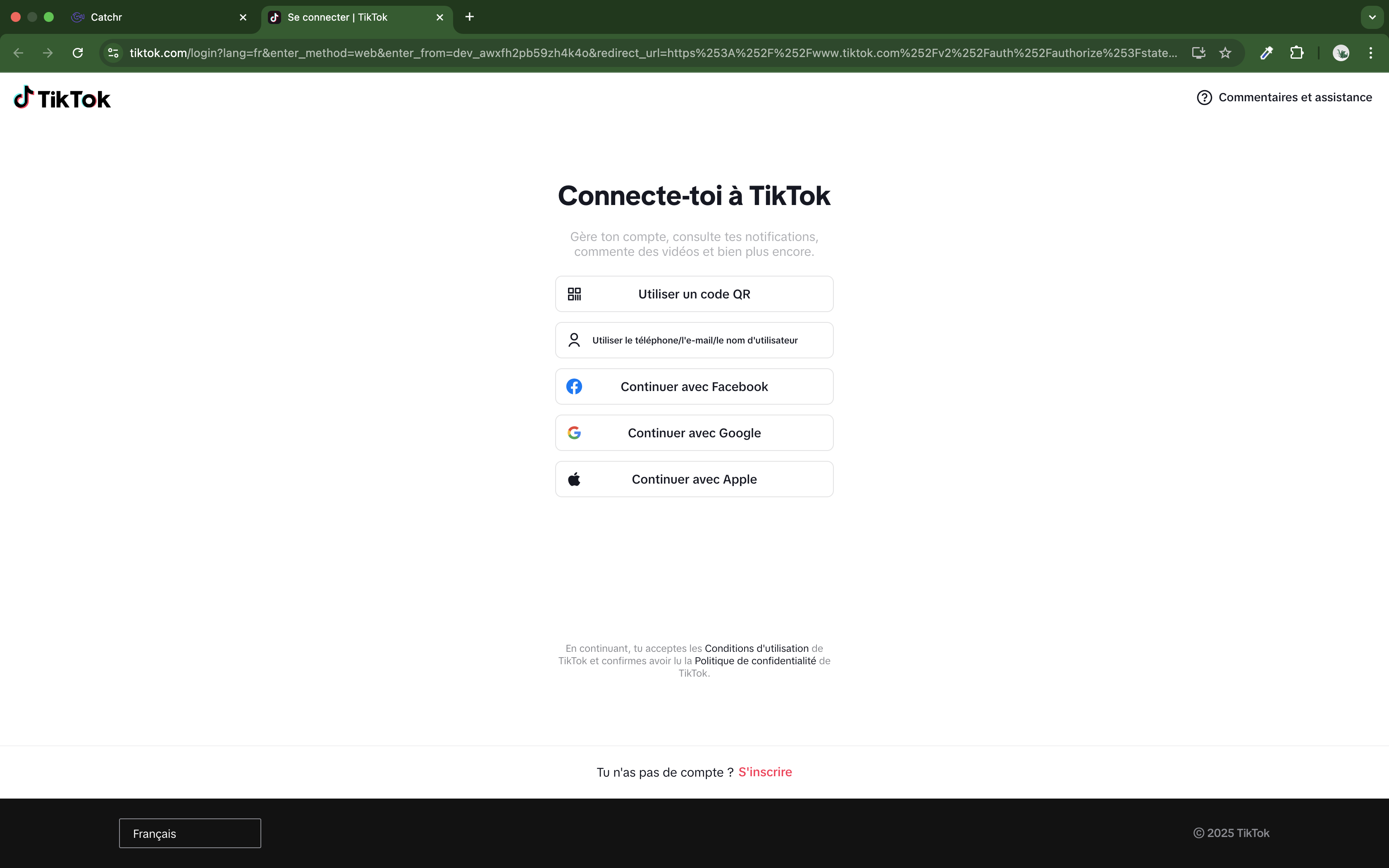Open the Français language dropdown
The image size is (1389, 868).
tap(190, 833)
